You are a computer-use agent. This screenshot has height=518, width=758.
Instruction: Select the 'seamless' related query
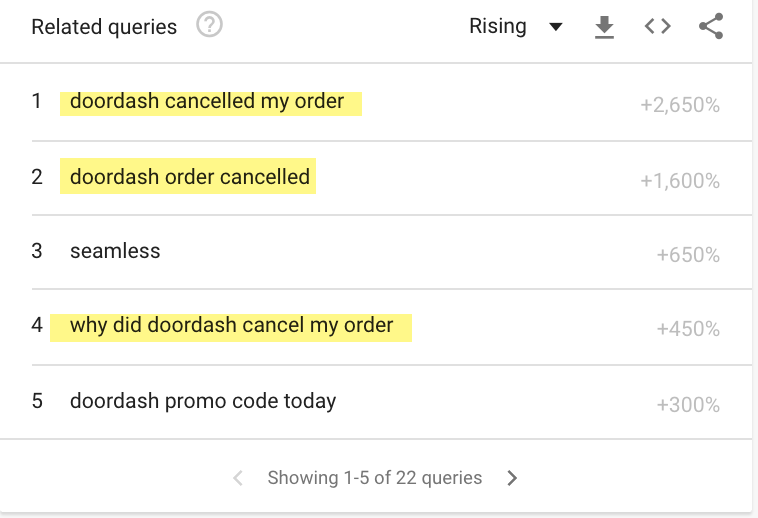[115, 251]
